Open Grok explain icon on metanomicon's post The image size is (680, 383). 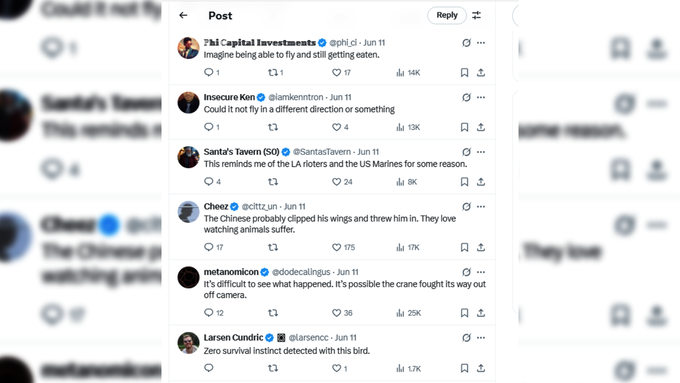pyautogui.click(x=466, y=272)
